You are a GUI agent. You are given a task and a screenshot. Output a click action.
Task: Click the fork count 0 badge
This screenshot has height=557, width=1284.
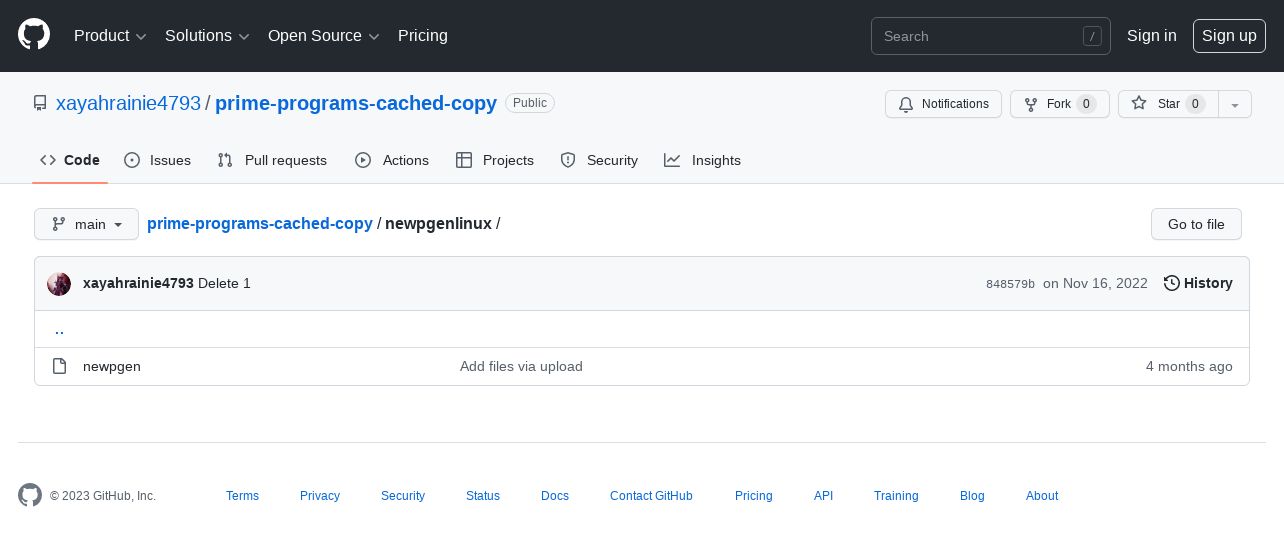coord(1086,104)
